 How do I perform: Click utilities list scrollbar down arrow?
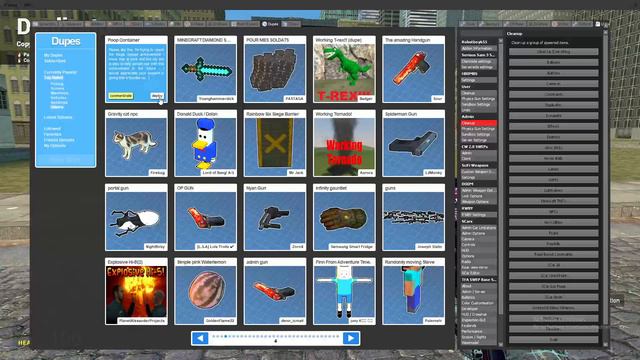(x=501, y=345)
